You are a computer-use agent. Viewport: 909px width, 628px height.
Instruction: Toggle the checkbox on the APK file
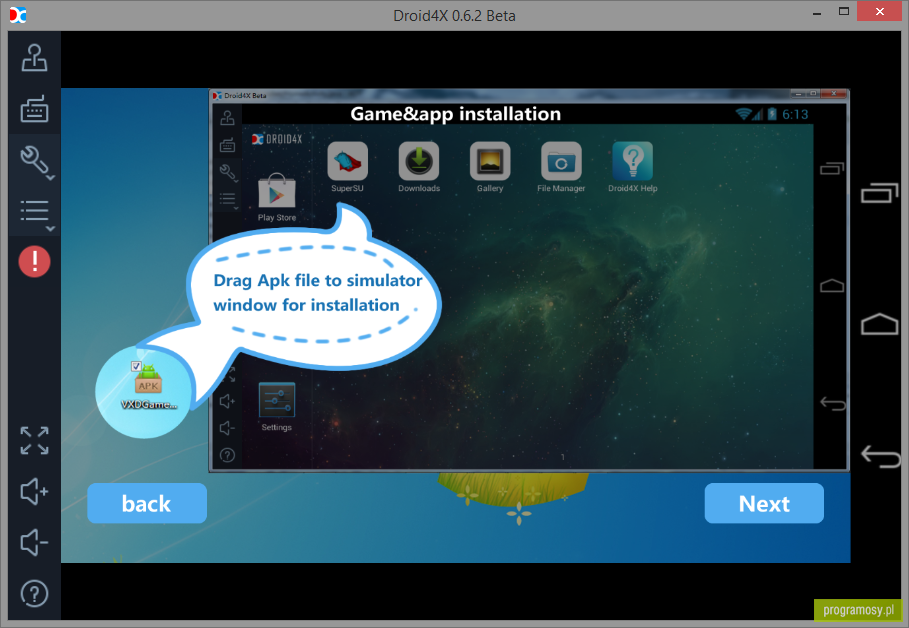click(136, 366)
